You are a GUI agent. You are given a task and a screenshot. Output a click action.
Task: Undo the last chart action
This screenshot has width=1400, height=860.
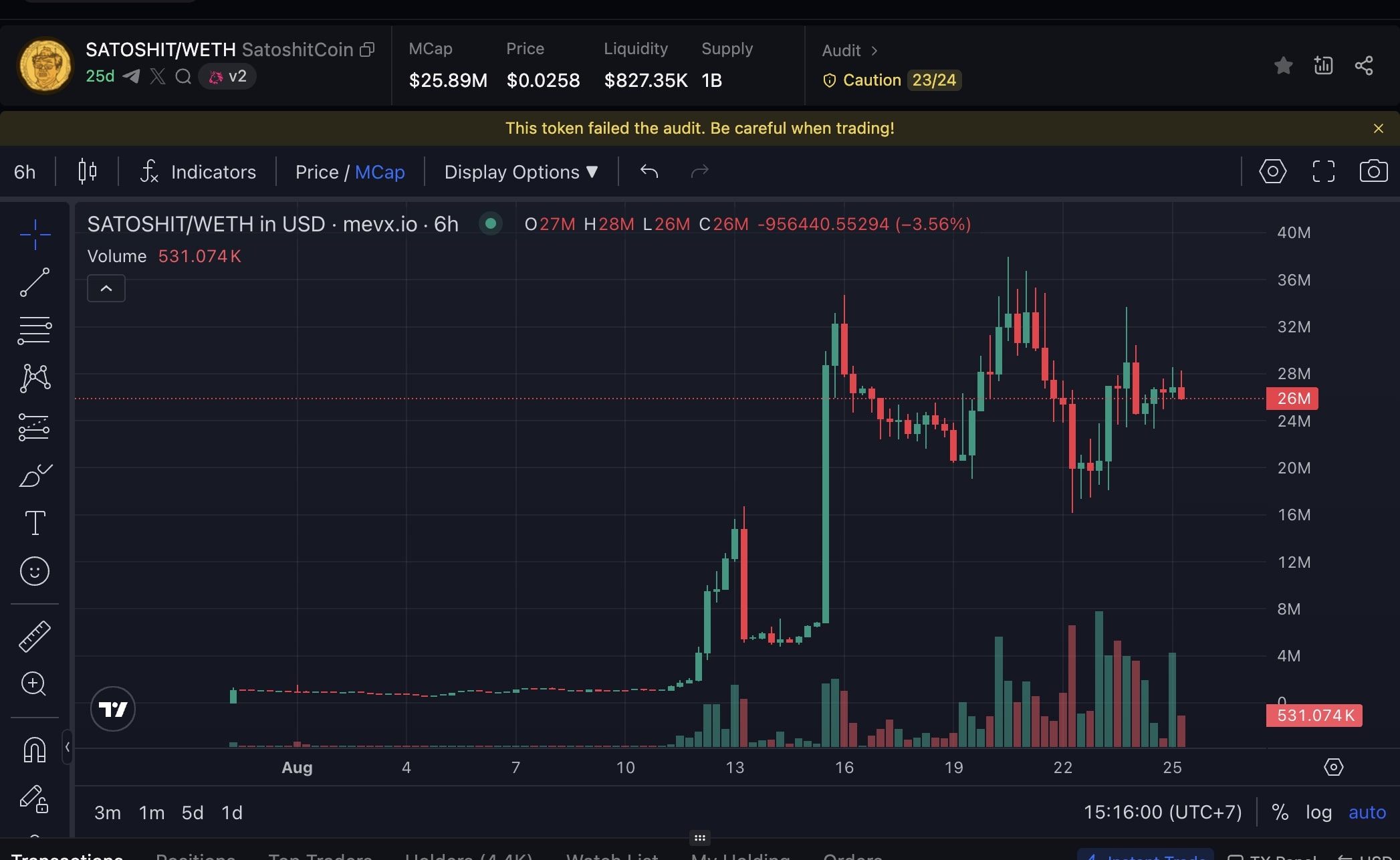point(649,172)
